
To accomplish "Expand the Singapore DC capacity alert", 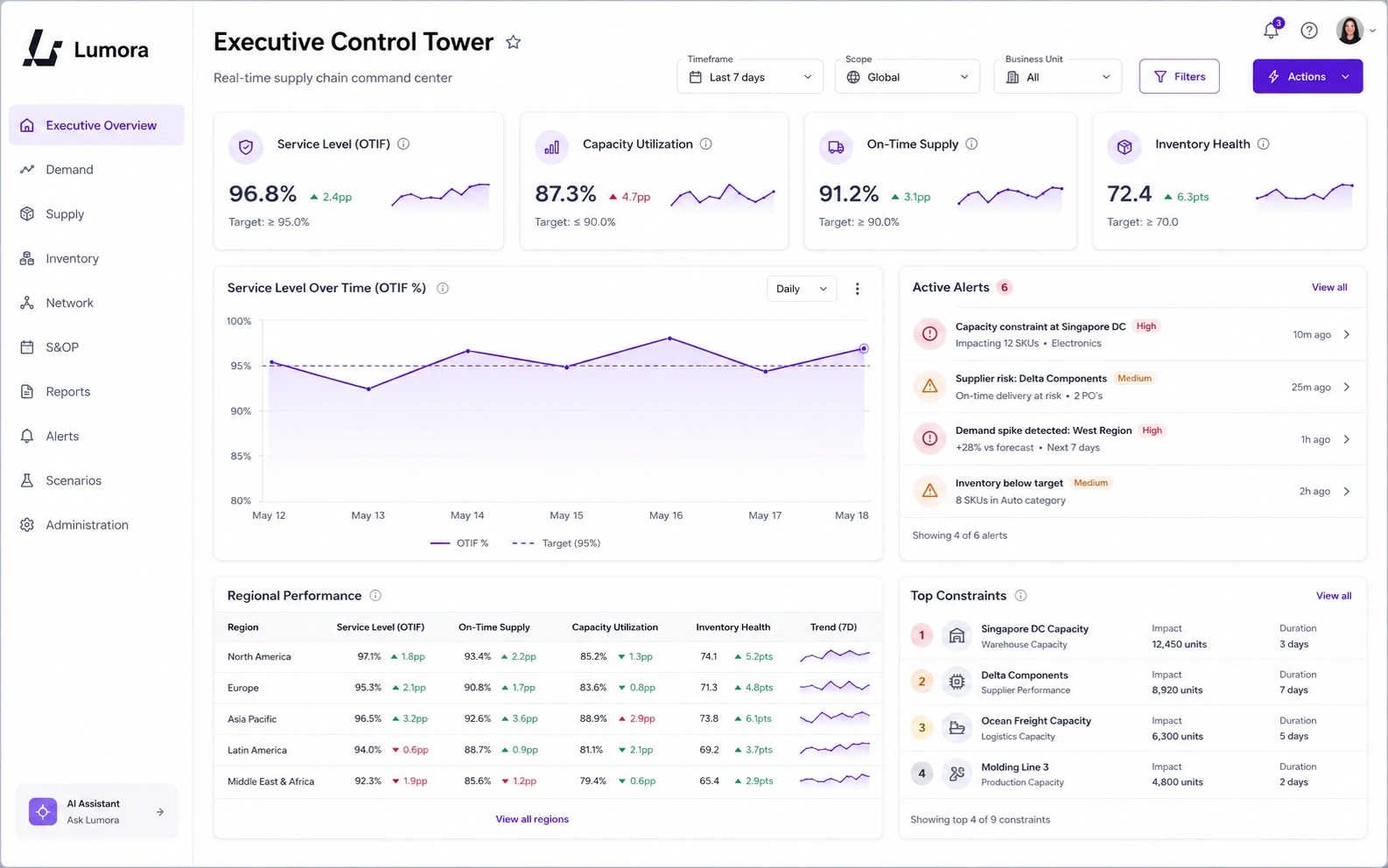I will pyautogui.click(x=1132, y=334).
